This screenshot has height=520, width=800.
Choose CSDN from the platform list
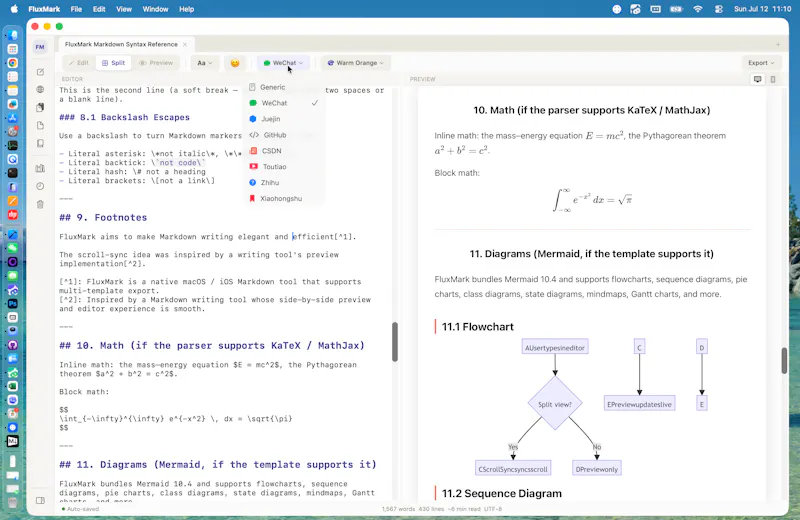click(x=283, y=151)
